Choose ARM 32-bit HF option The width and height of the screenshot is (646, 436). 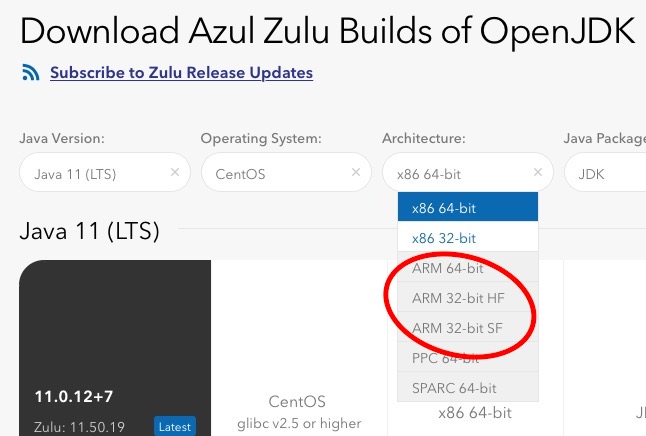tap(467, 298)
